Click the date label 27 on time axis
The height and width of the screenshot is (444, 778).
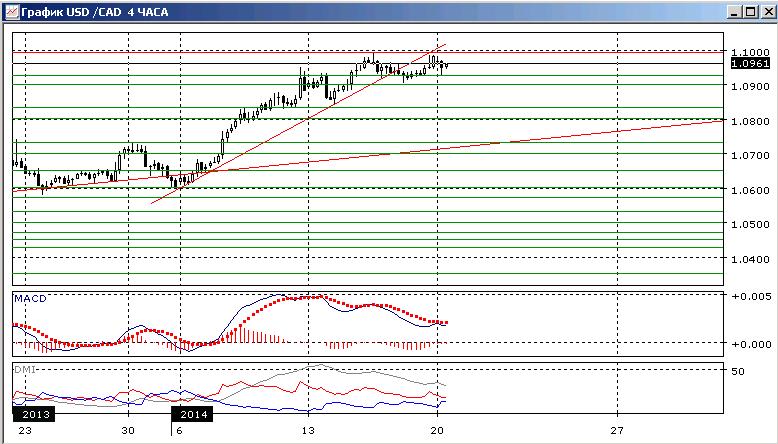[617, 430]
